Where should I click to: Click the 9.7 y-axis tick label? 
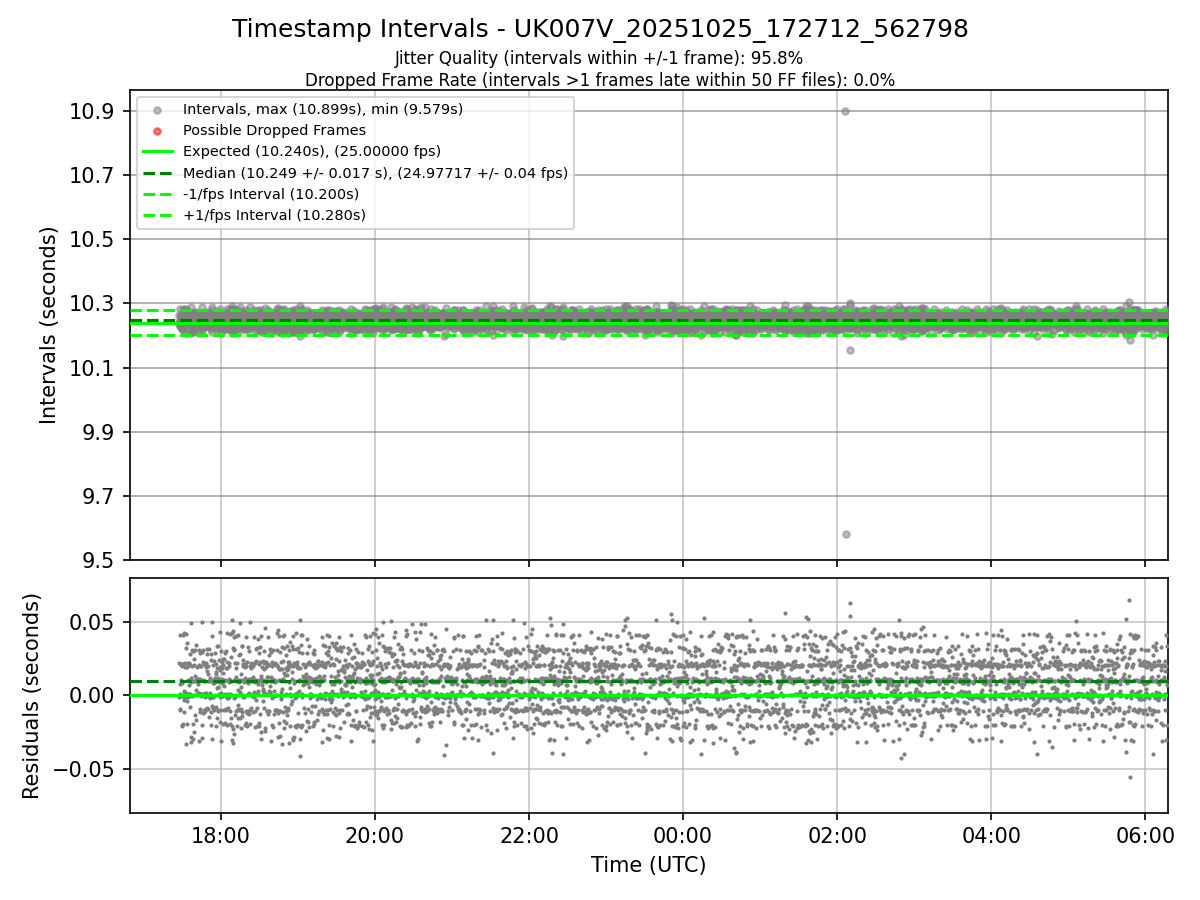(x=98, y=497)
